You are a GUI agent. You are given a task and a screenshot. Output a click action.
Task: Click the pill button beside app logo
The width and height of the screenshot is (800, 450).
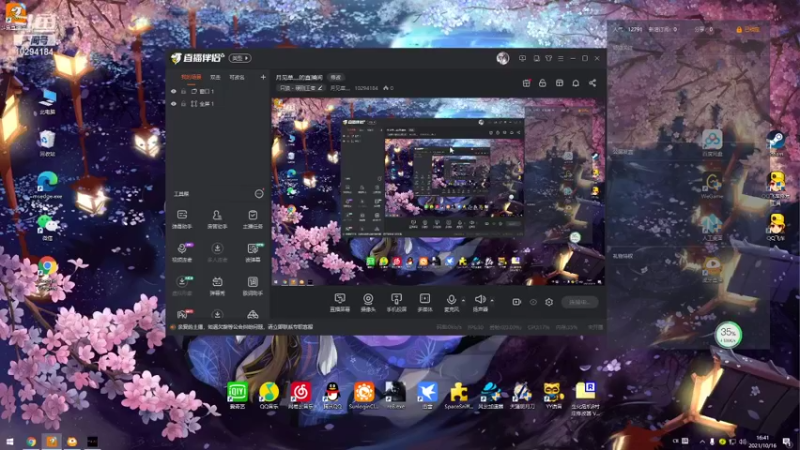point(240,58)
